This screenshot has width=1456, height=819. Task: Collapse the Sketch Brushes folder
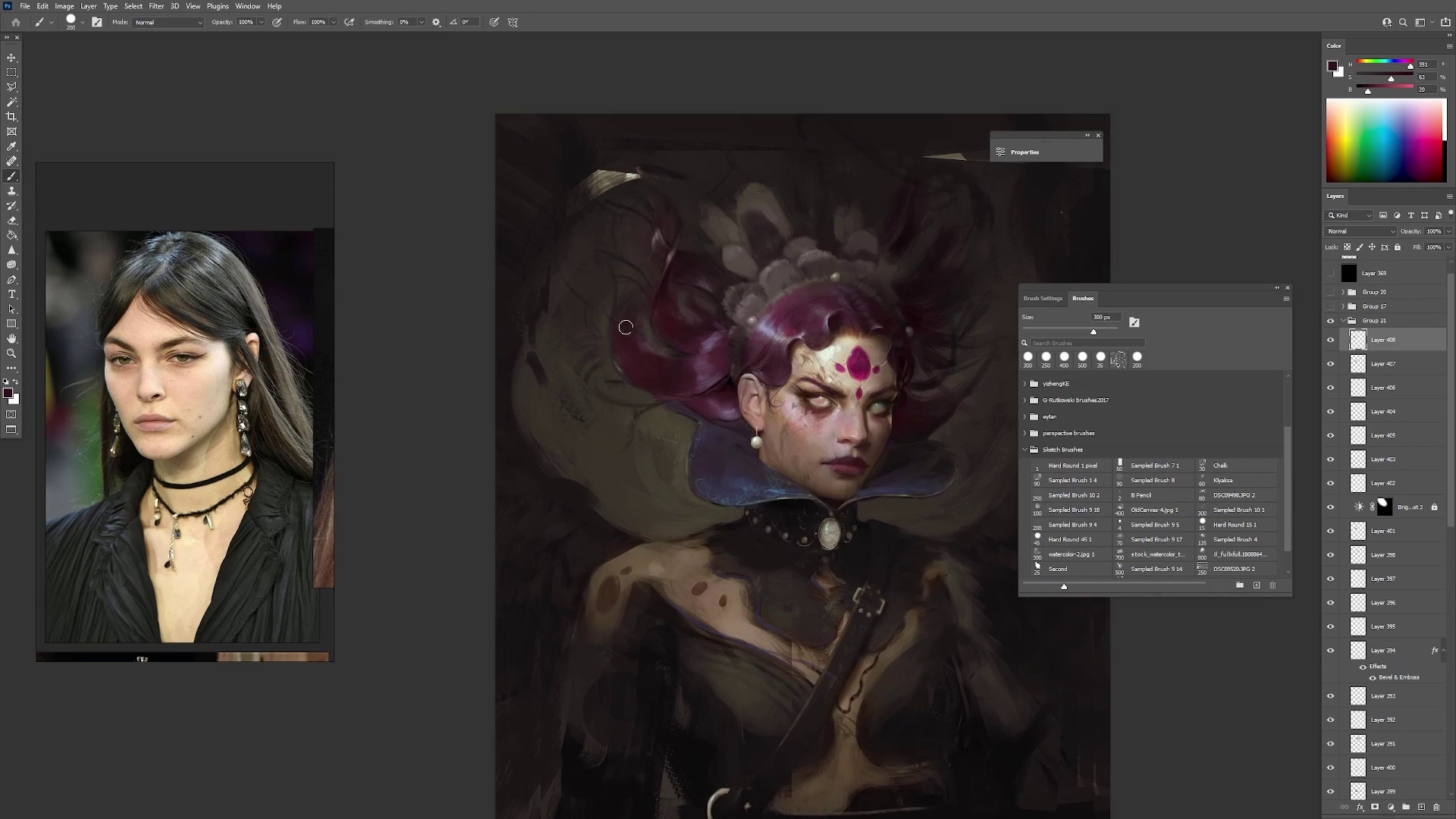click(x=1025, y=450)
